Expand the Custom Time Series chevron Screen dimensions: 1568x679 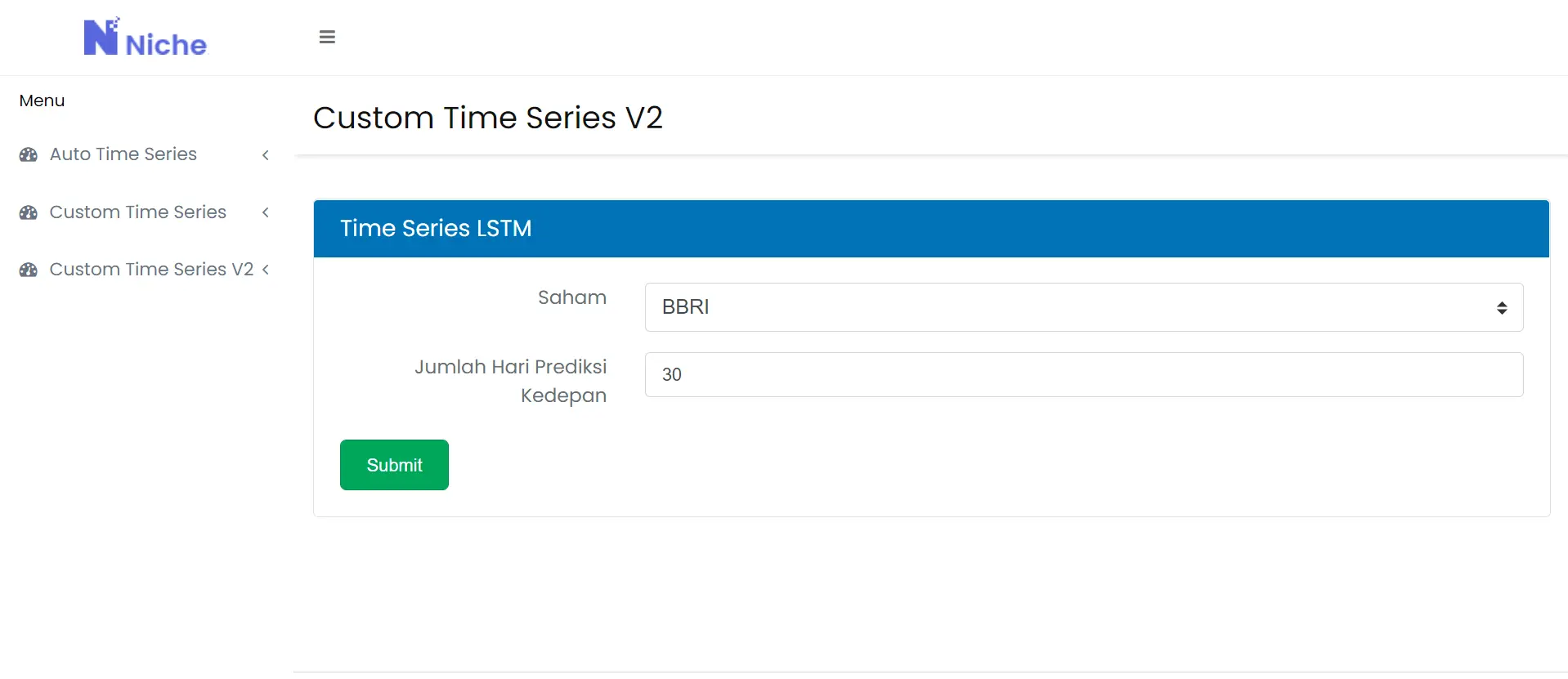coord(266,212)
